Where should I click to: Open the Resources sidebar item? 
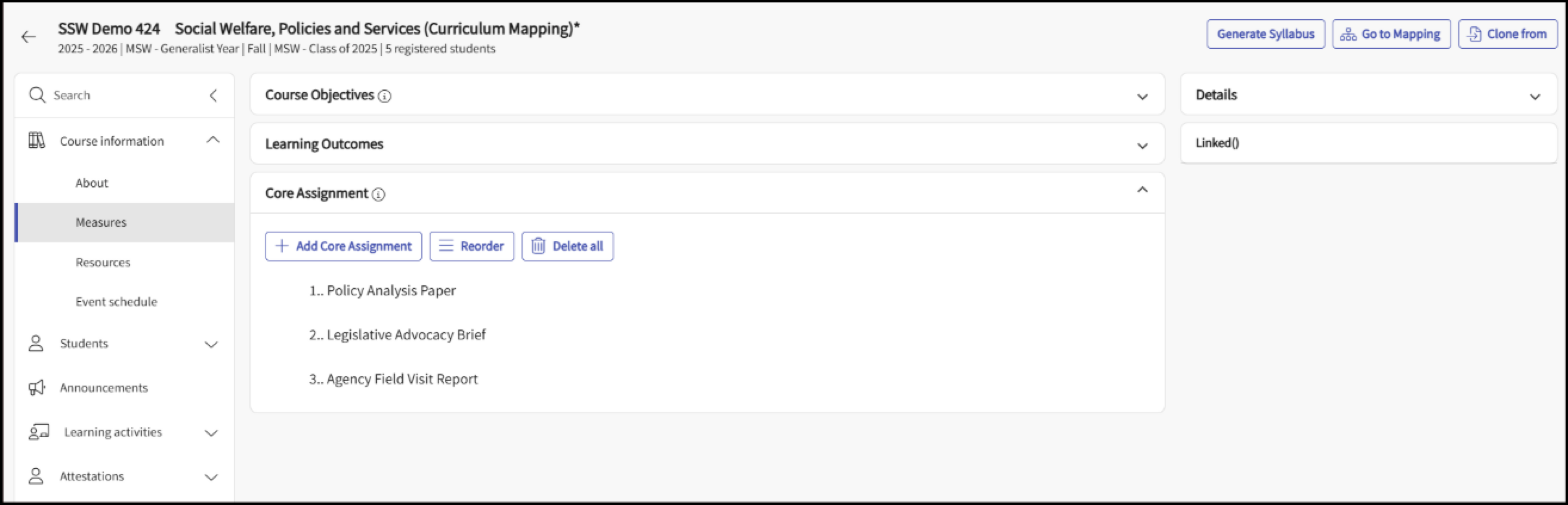point(103,263)
